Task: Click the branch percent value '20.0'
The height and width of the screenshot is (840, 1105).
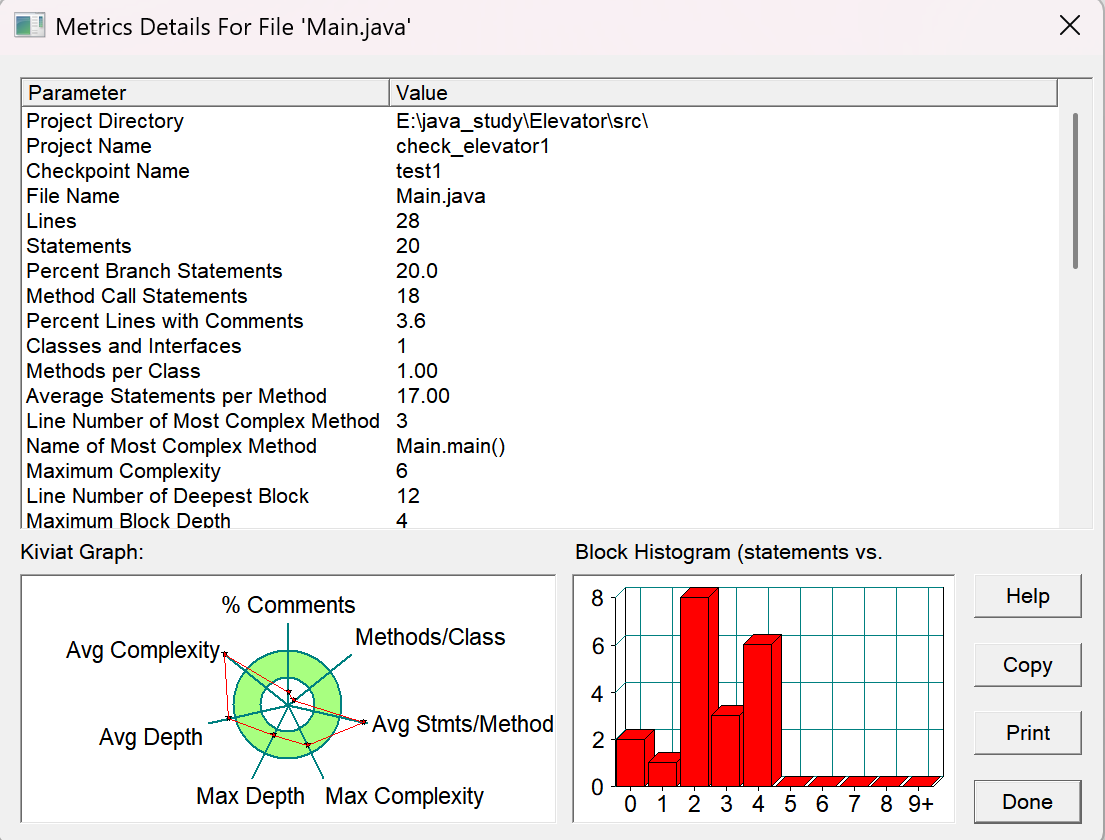Action: coord(416,271)
